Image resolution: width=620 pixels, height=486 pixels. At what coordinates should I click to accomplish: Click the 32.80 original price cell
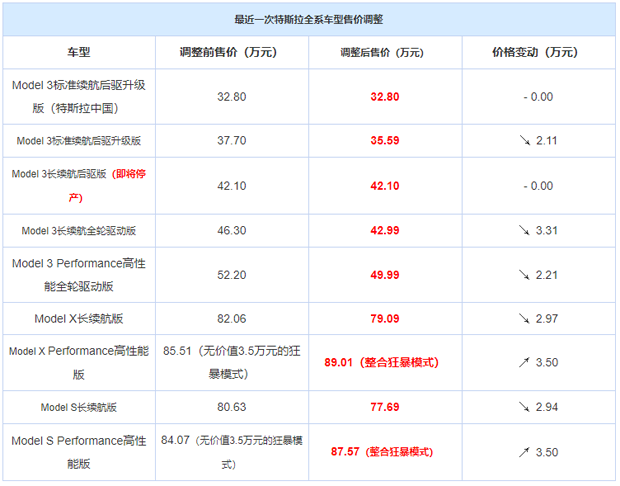pyautogui.click(x=232, y=97)
